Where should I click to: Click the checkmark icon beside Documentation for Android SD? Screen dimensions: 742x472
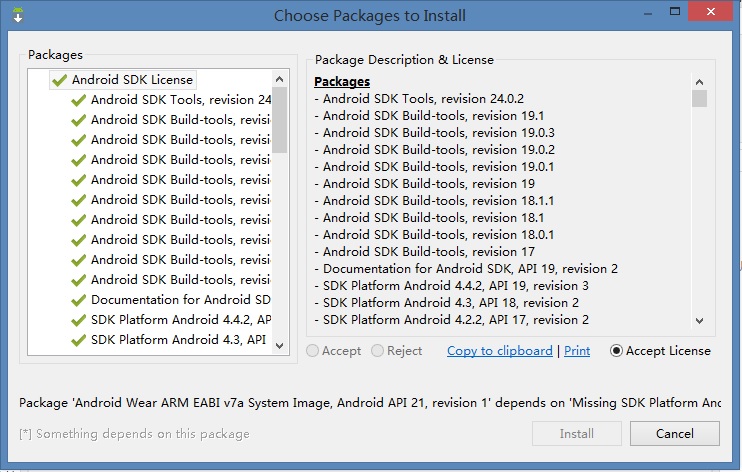pos(79,301)
